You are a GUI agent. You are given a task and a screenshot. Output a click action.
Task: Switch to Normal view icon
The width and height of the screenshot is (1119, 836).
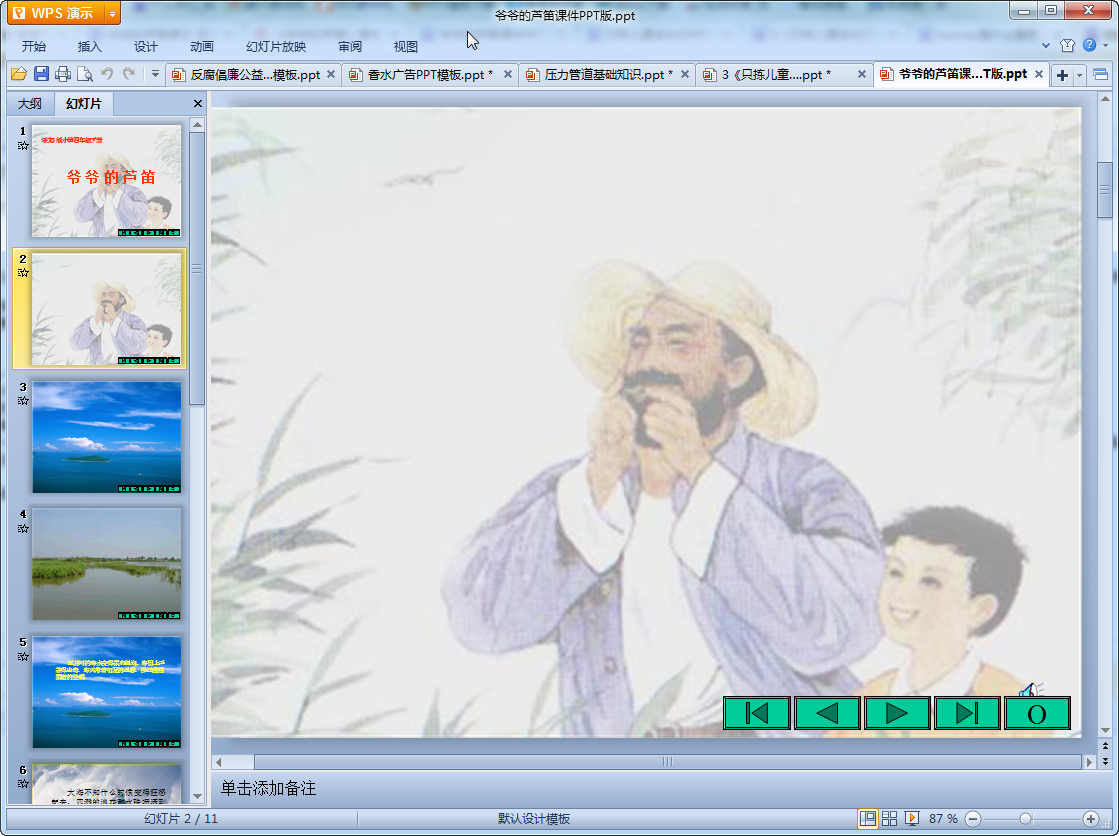868,818
